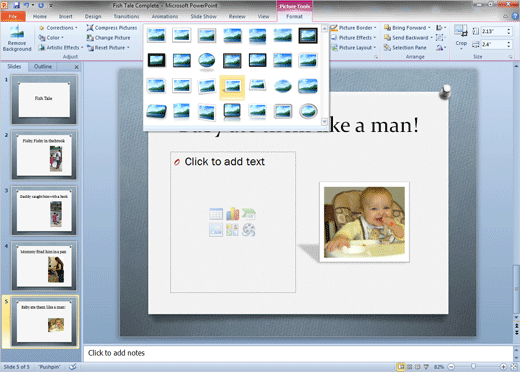Click the 'Click to add notes' area
This screenshot has height=372, width=520.
[x=298, y=353]
